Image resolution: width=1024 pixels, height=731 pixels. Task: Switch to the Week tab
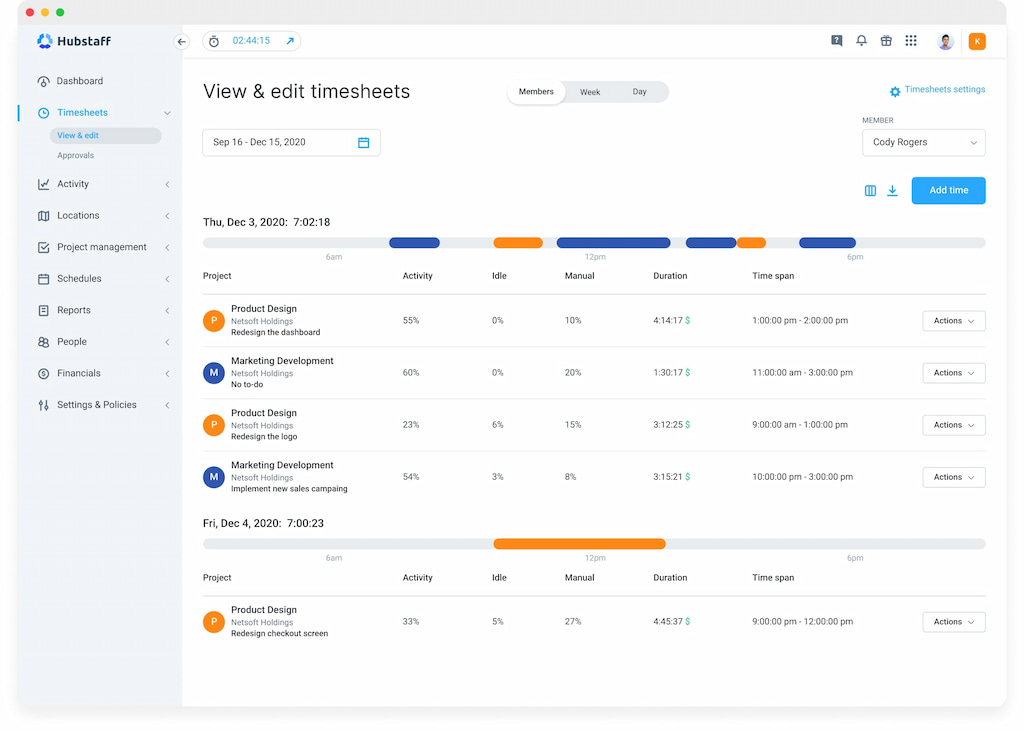click(589, 91)
